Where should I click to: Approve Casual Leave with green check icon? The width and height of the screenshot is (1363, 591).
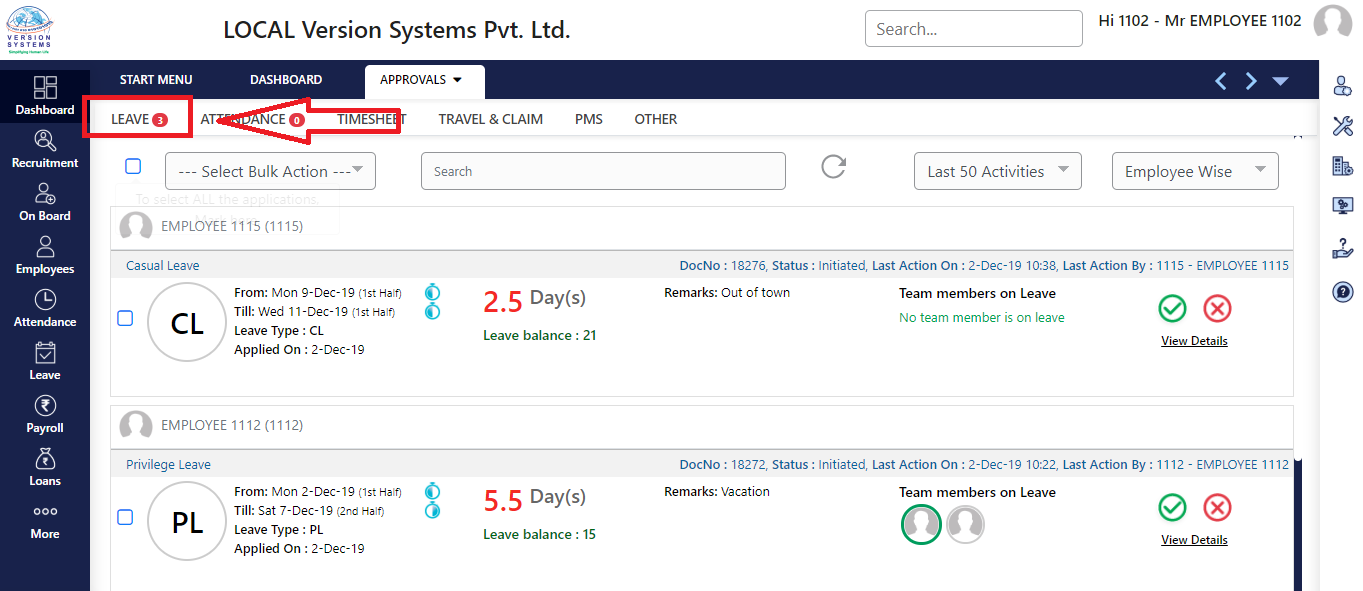pyautogui.click(x=1172, y=309)
